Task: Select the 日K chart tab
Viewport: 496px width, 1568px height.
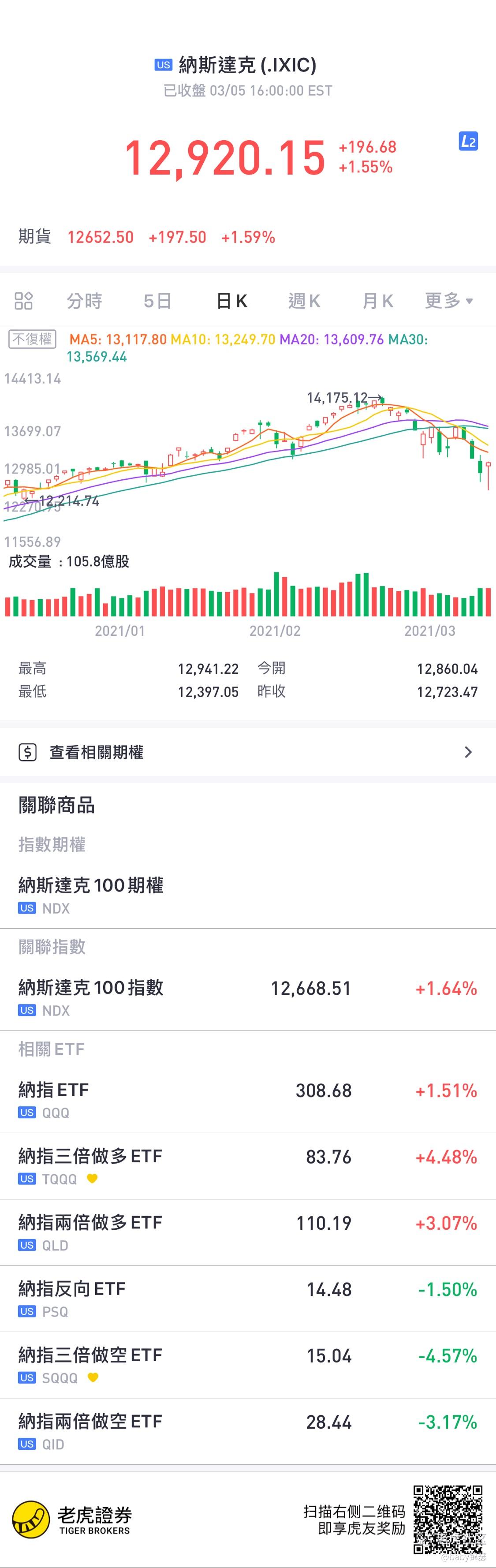Action: 232,301
